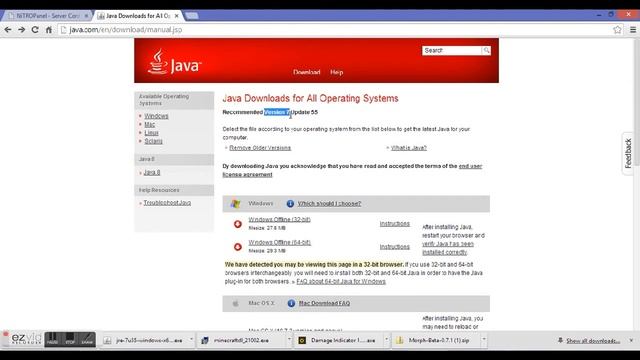Viewport: 640px width, 360px height.
Task: Open the Java 8 sidebar link
Action: [152, 173]
